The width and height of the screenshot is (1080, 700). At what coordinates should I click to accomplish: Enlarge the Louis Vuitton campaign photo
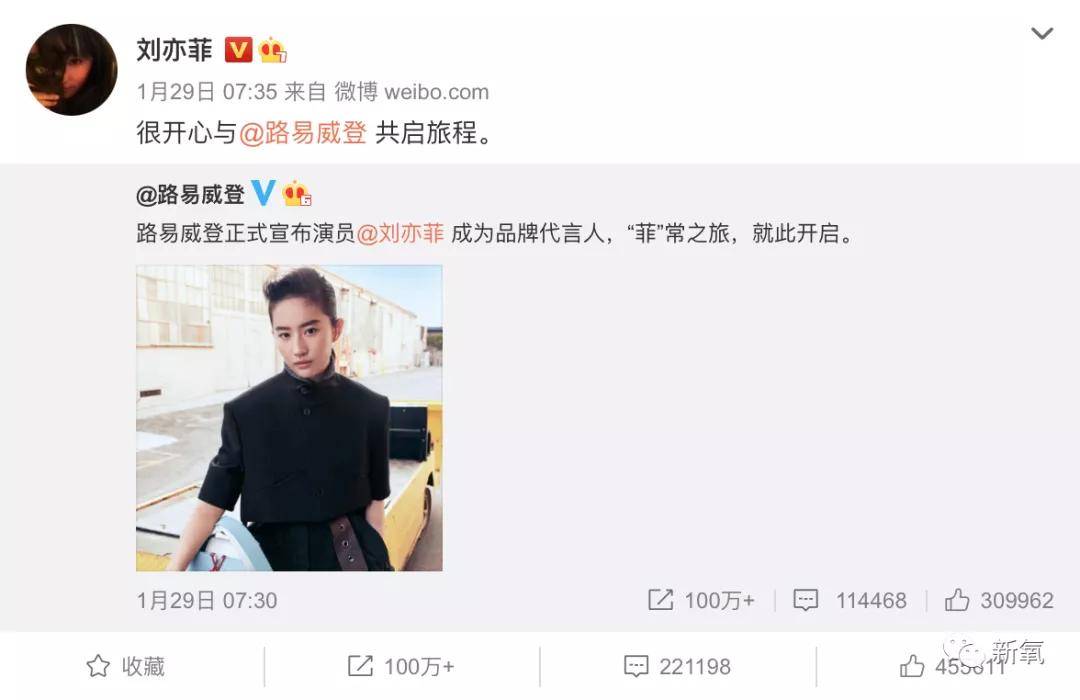(x=289, y=418)
